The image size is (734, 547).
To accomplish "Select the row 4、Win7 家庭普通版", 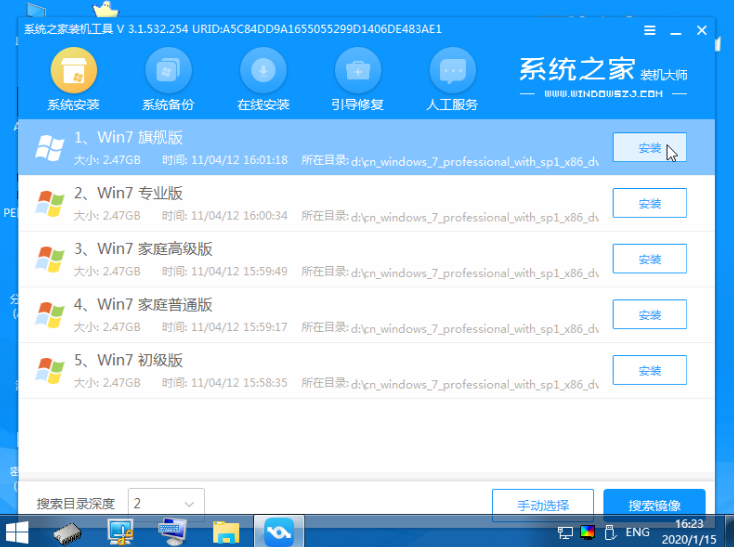I will [366, 314].
